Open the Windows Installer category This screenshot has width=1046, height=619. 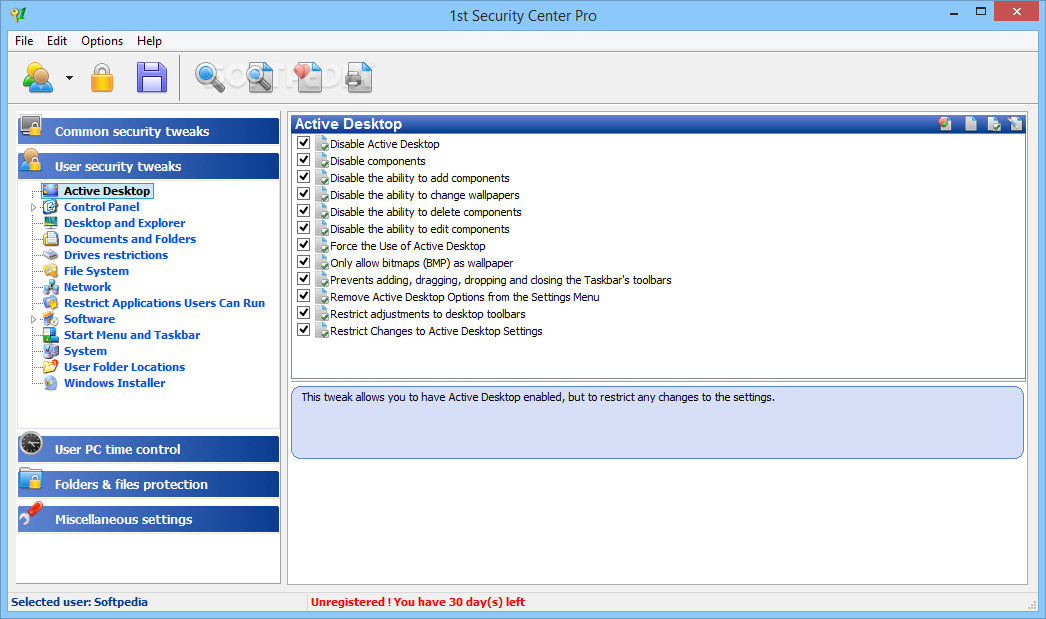coord(115,383)
